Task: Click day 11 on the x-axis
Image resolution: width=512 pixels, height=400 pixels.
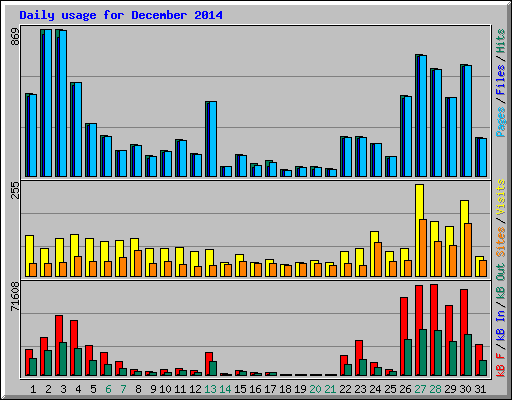Action: (180, 389)
